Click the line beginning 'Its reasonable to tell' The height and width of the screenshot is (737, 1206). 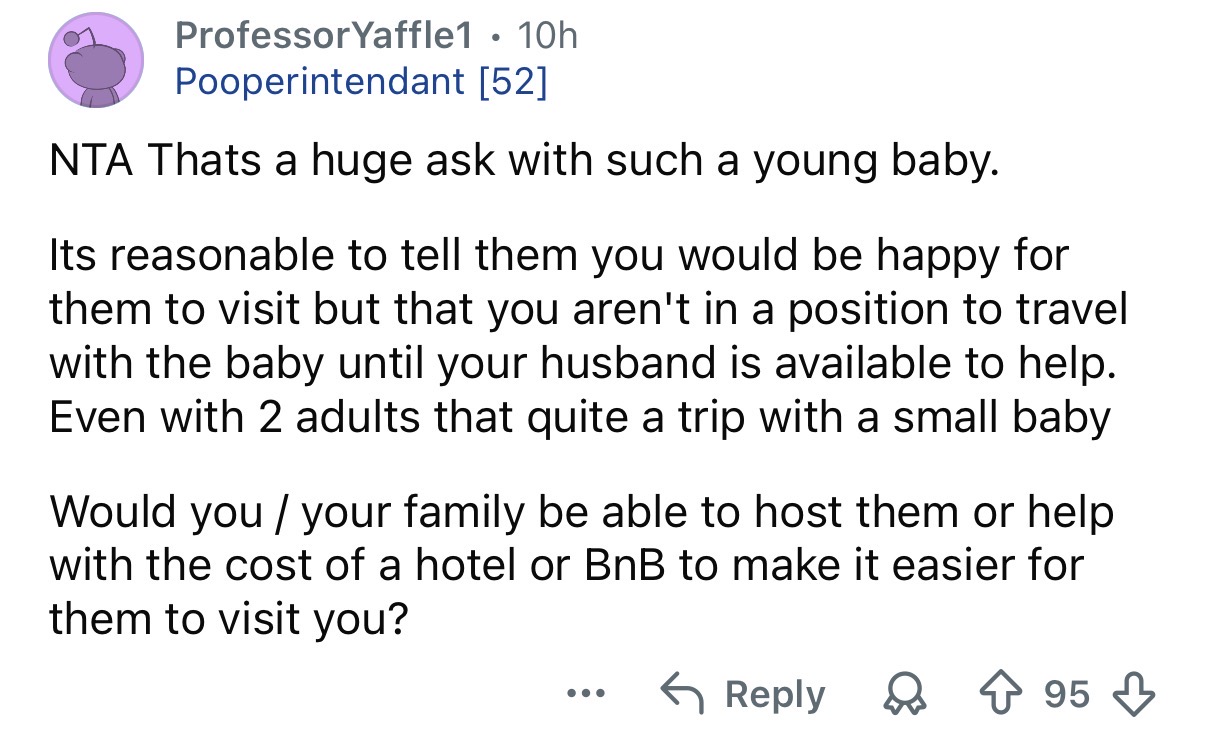tap(558, 257)
